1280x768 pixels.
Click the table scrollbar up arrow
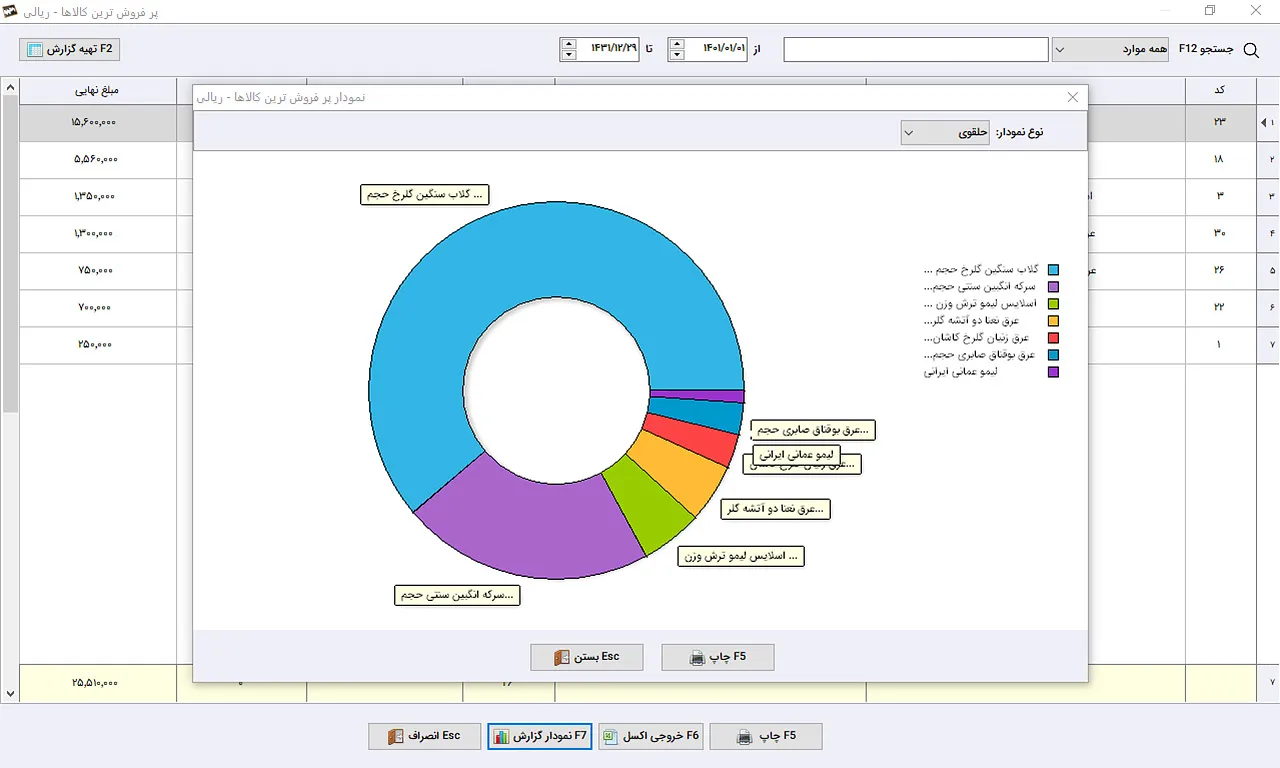(x=10, y=87)
